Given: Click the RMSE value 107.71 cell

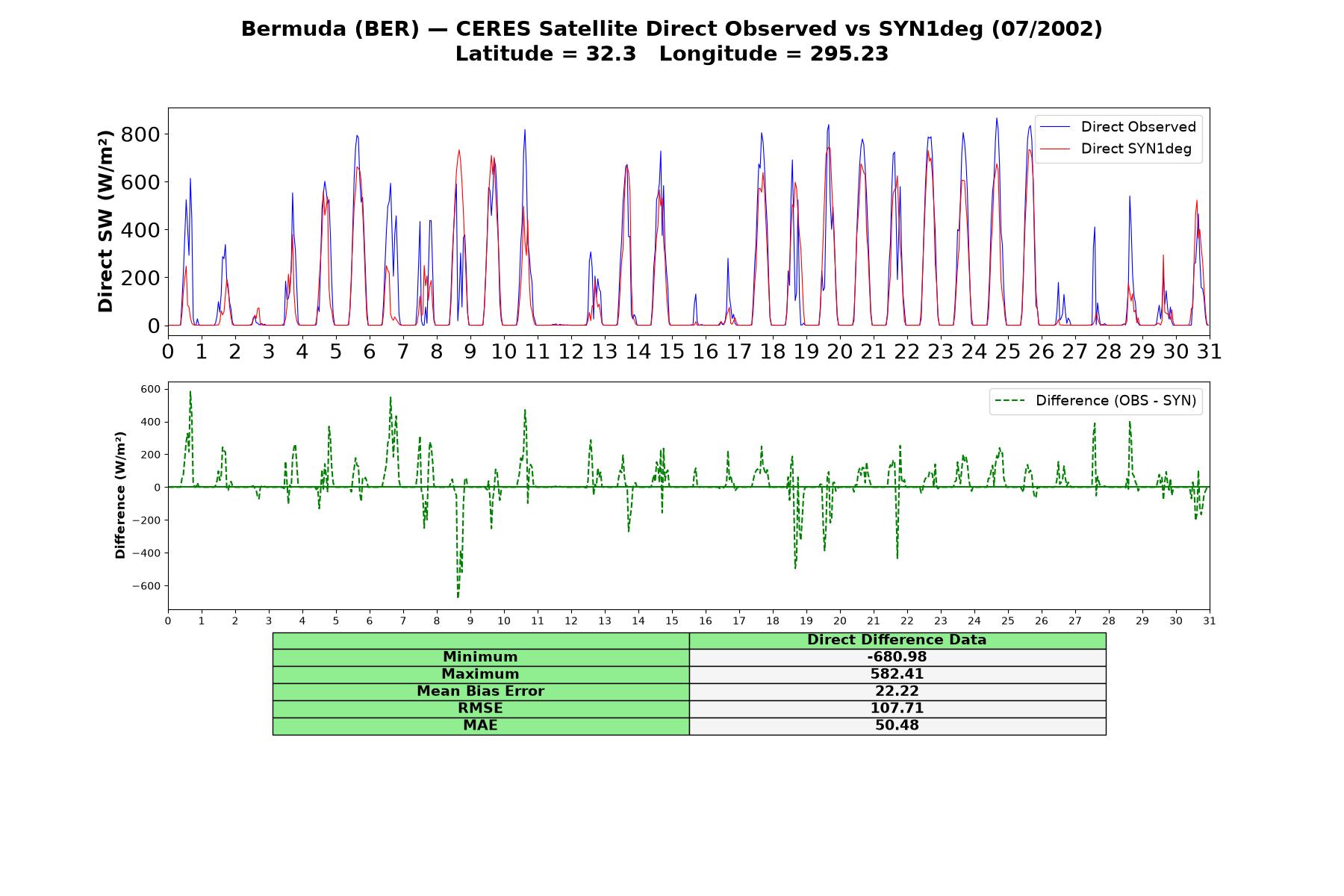Looking at the screenshot, I should (897, 709).
